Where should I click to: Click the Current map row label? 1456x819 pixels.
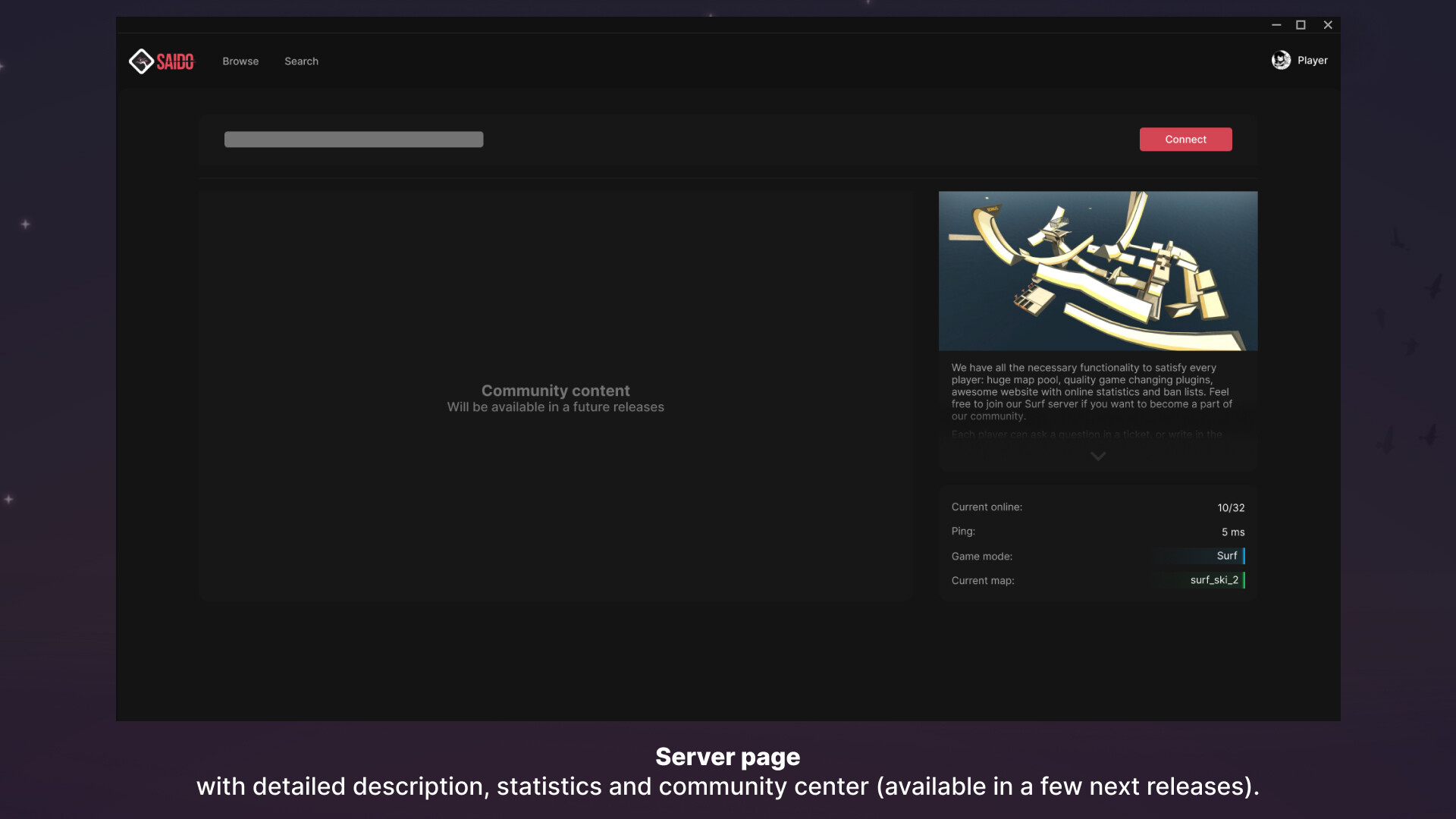[983, 580]
